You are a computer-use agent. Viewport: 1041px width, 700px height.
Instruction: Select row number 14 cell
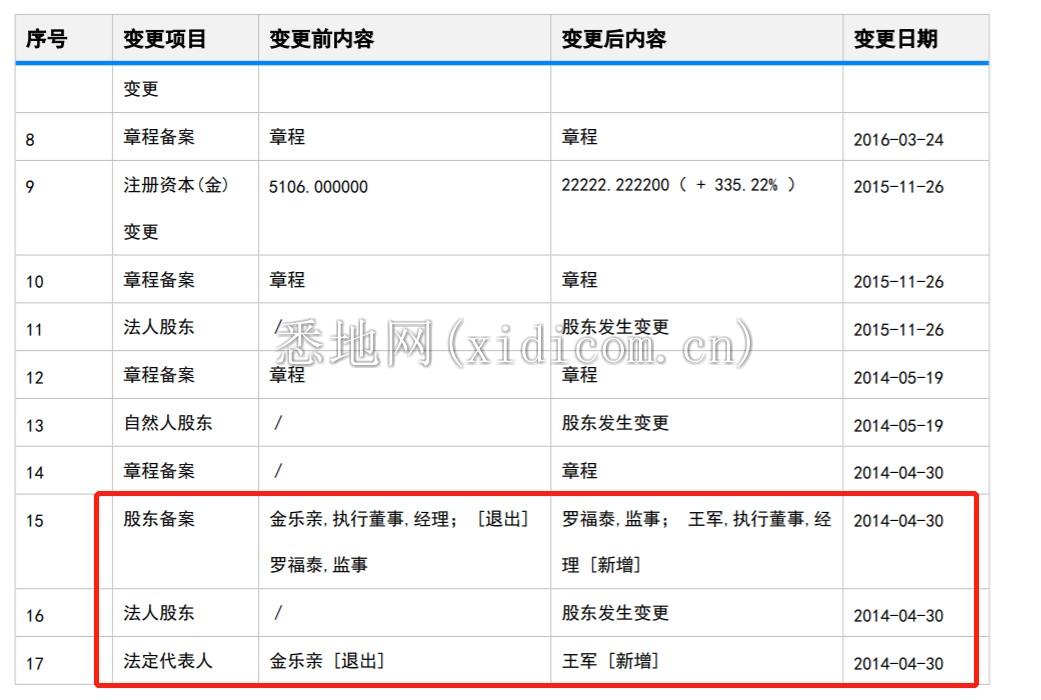click(35, 472)
